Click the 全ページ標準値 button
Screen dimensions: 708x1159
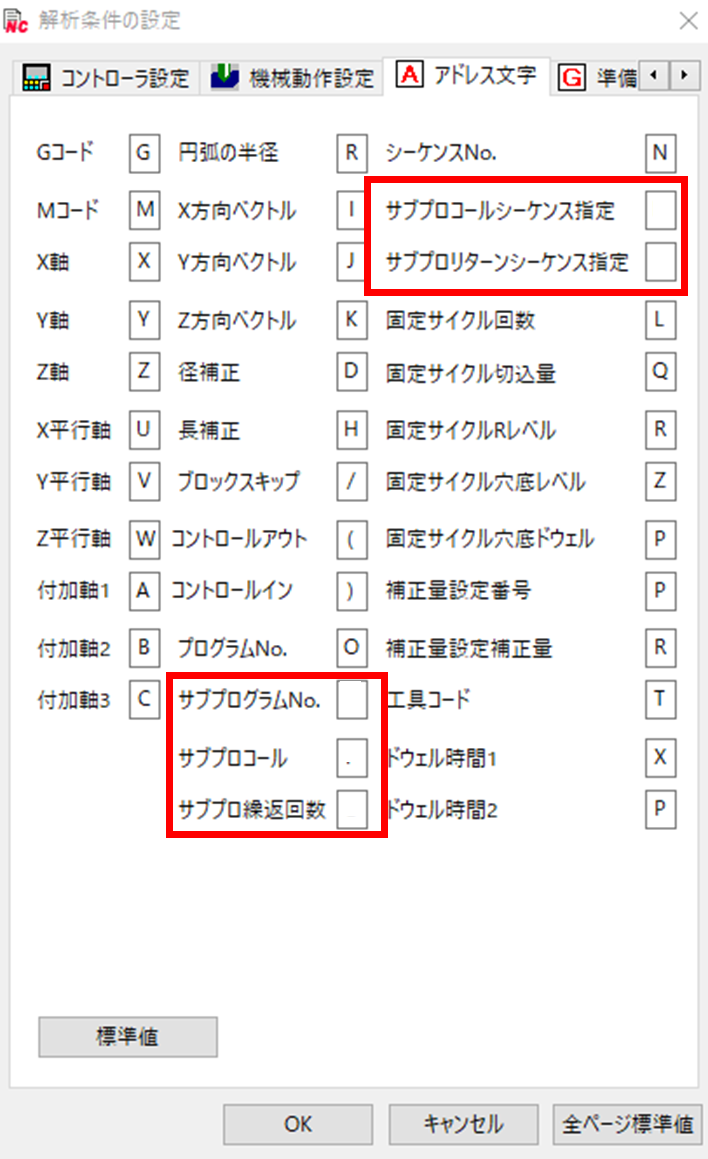tap(627, 1124)
